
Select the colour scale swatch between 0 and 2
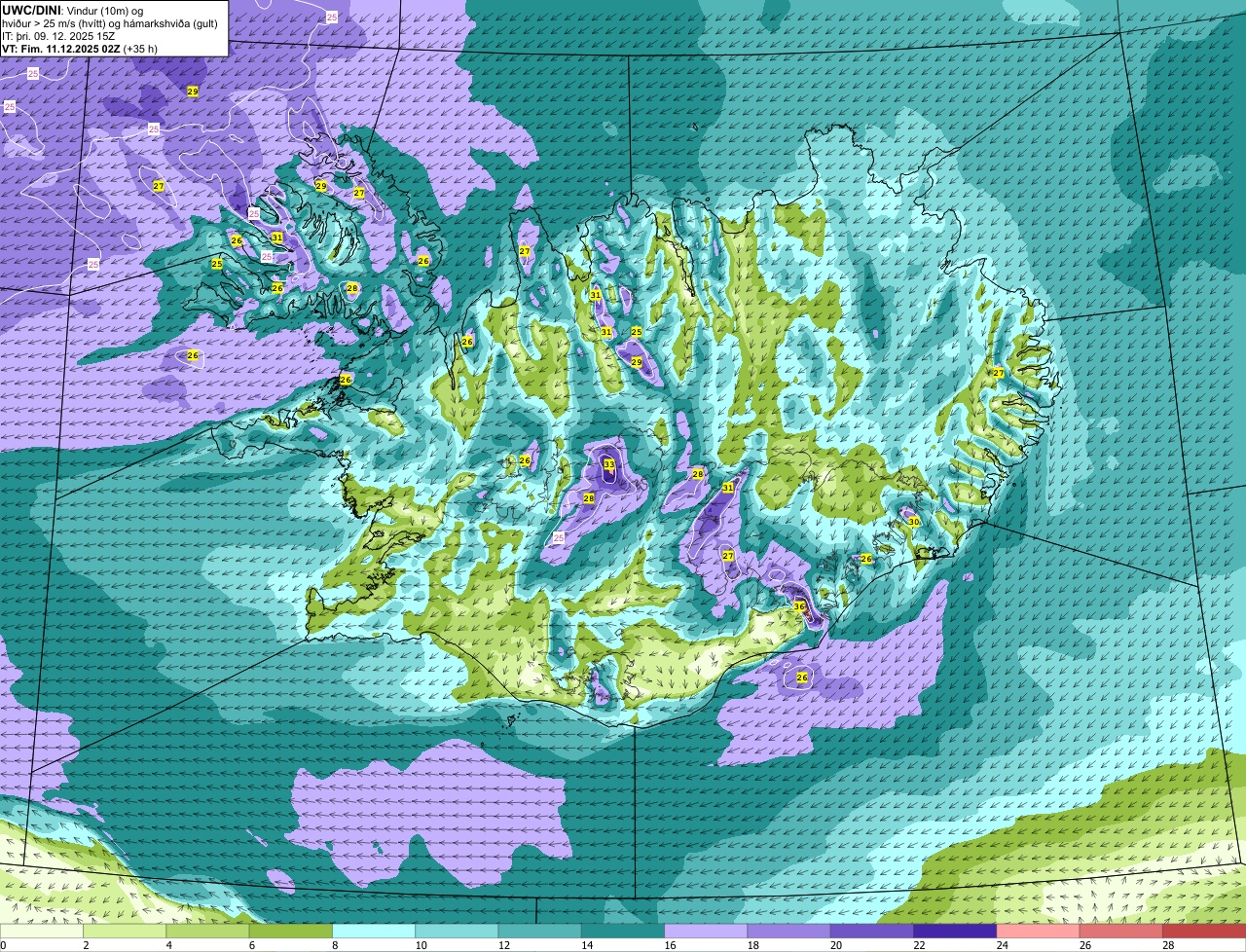pos(42,932)
